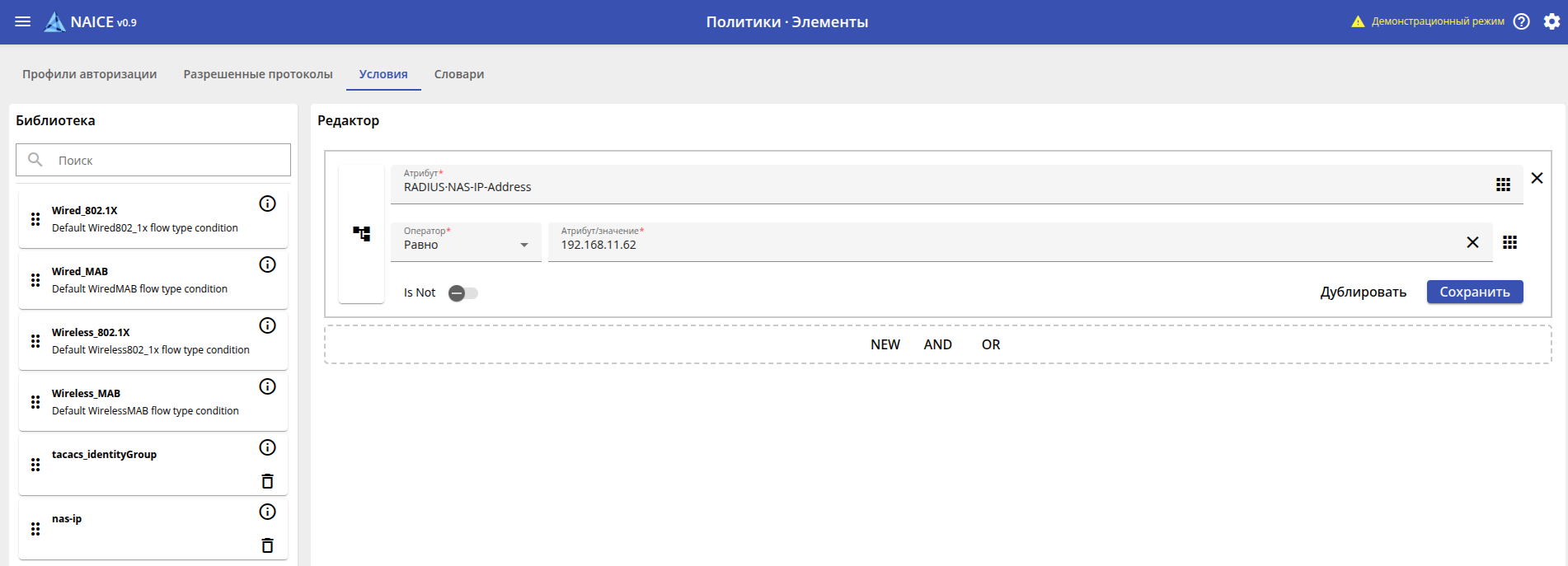Viewport: 1568px width, 566px height.
Task: Open the Профили авторизации tab
Action: (x=89, y=74)
